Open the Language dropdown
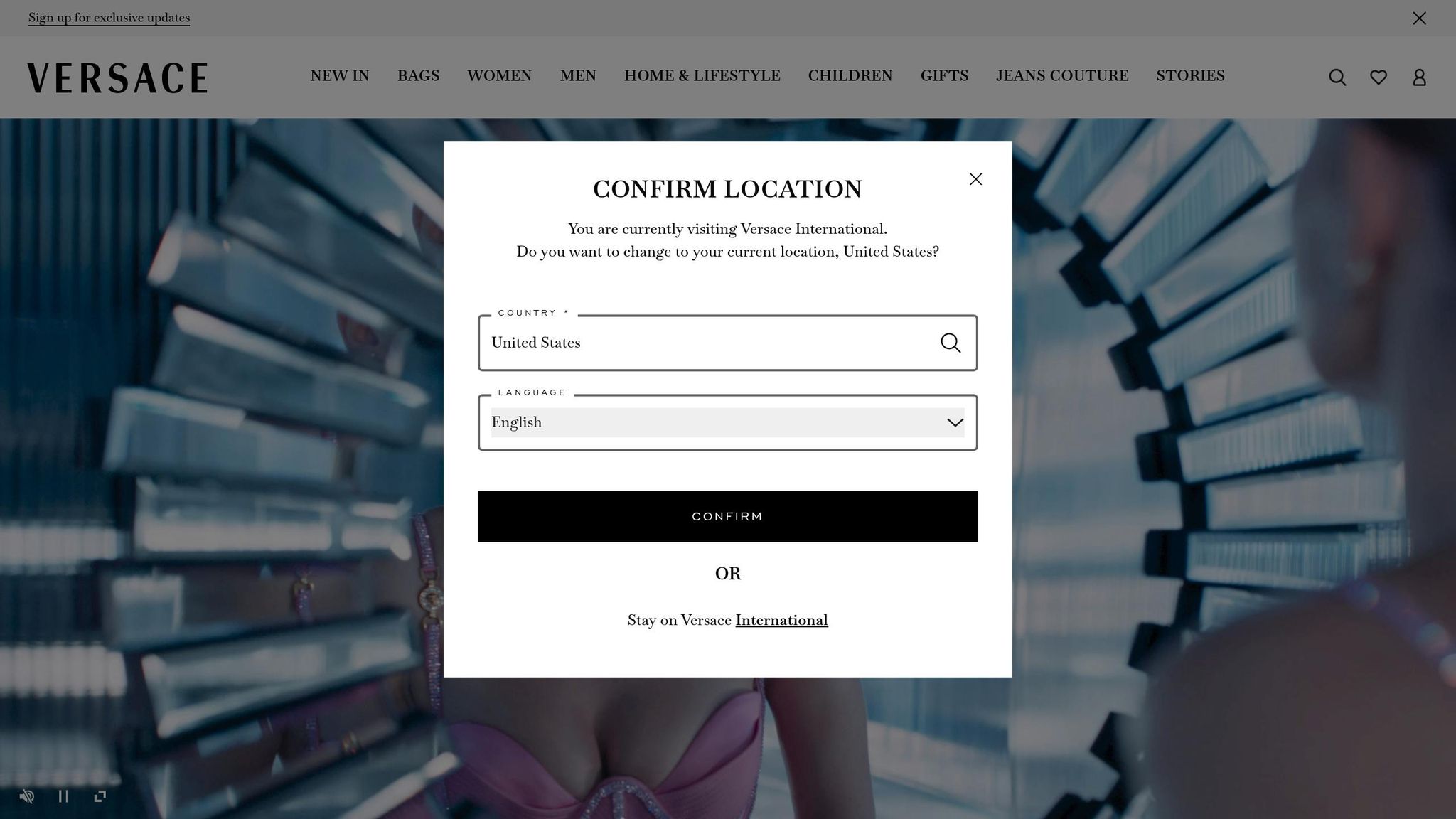Image resolution: width=1456 pixels, height=819 pixels. coord(727,422)
